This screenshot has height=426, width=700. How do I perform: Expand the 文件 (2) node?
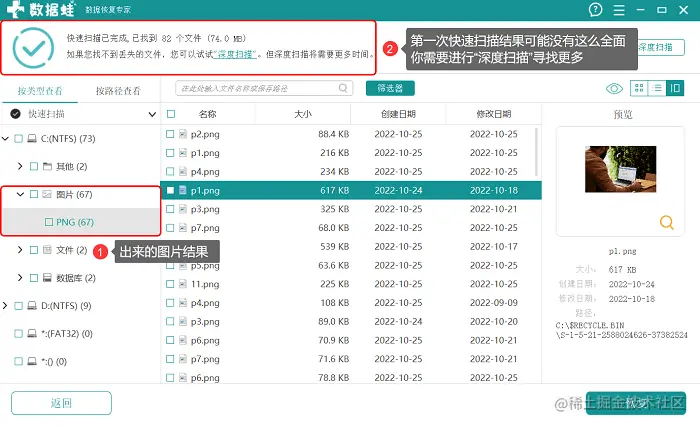point(20,250)
